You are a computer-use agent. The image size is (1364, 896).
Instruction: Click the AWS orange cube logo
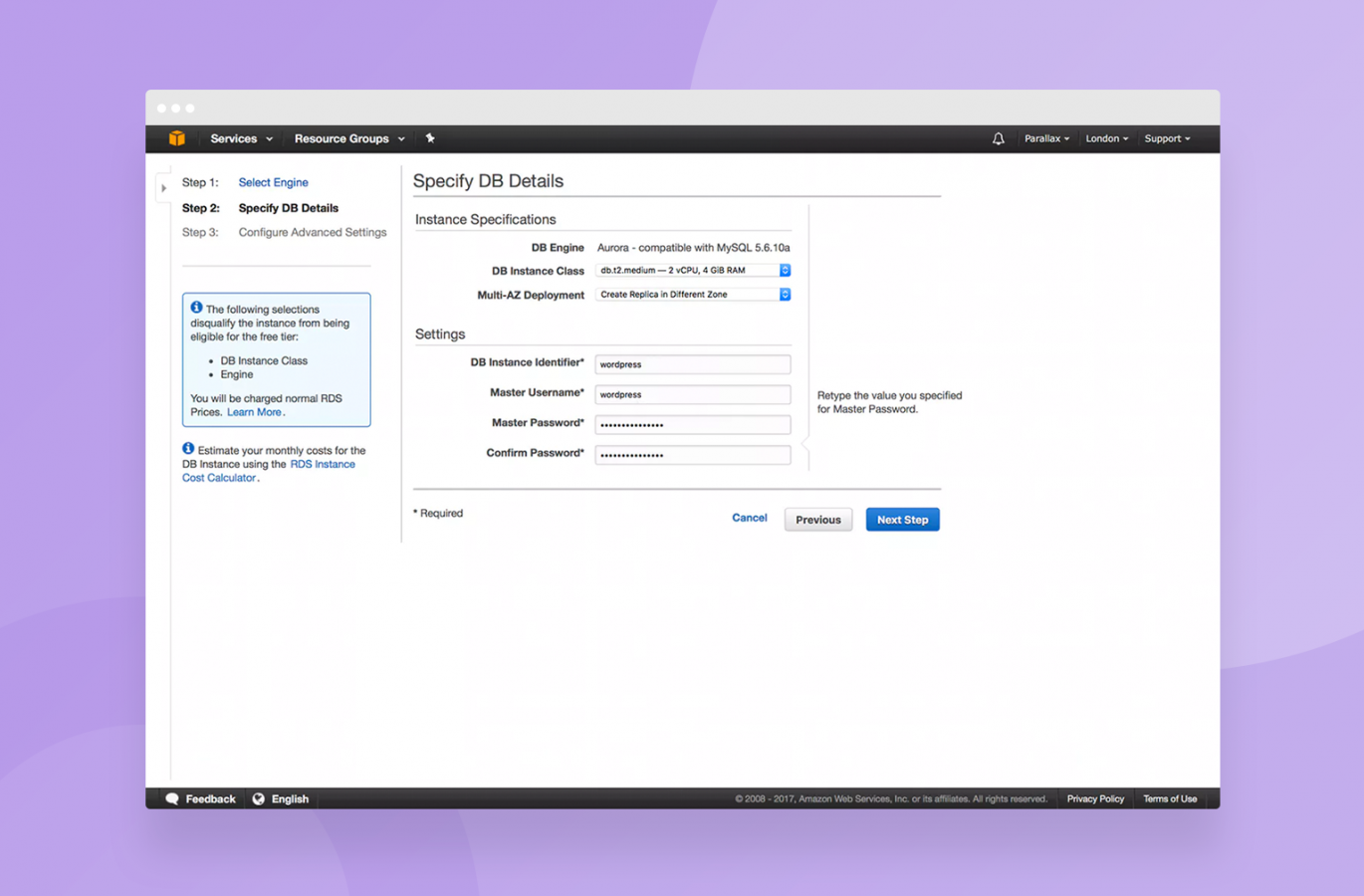[177, 138]
